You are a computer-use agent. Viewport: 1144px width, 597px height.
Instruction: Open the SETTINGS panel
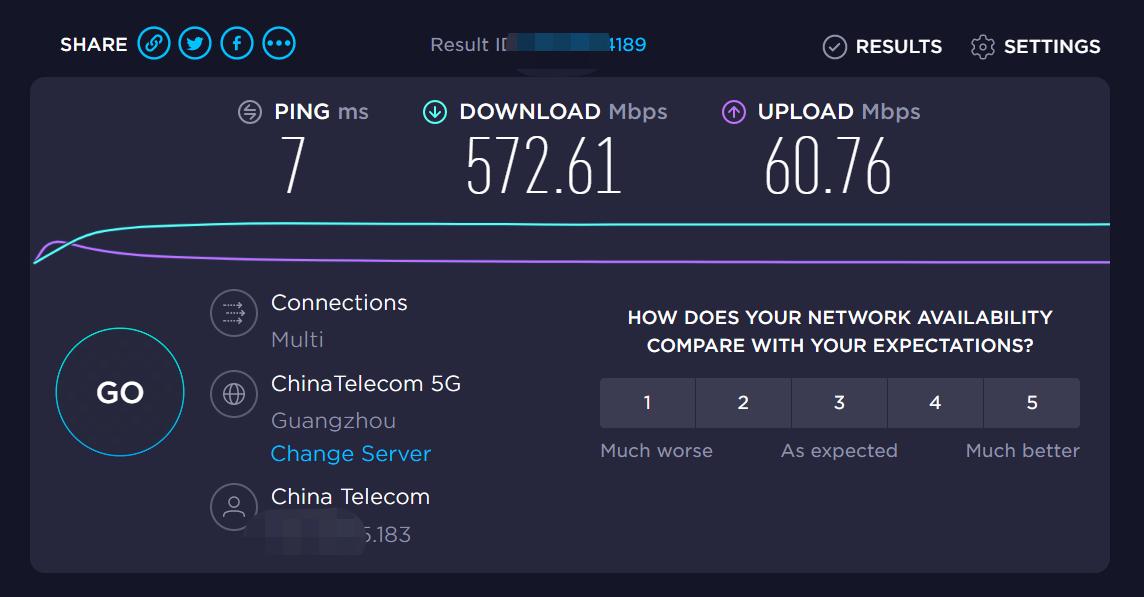coord(1035,46)
